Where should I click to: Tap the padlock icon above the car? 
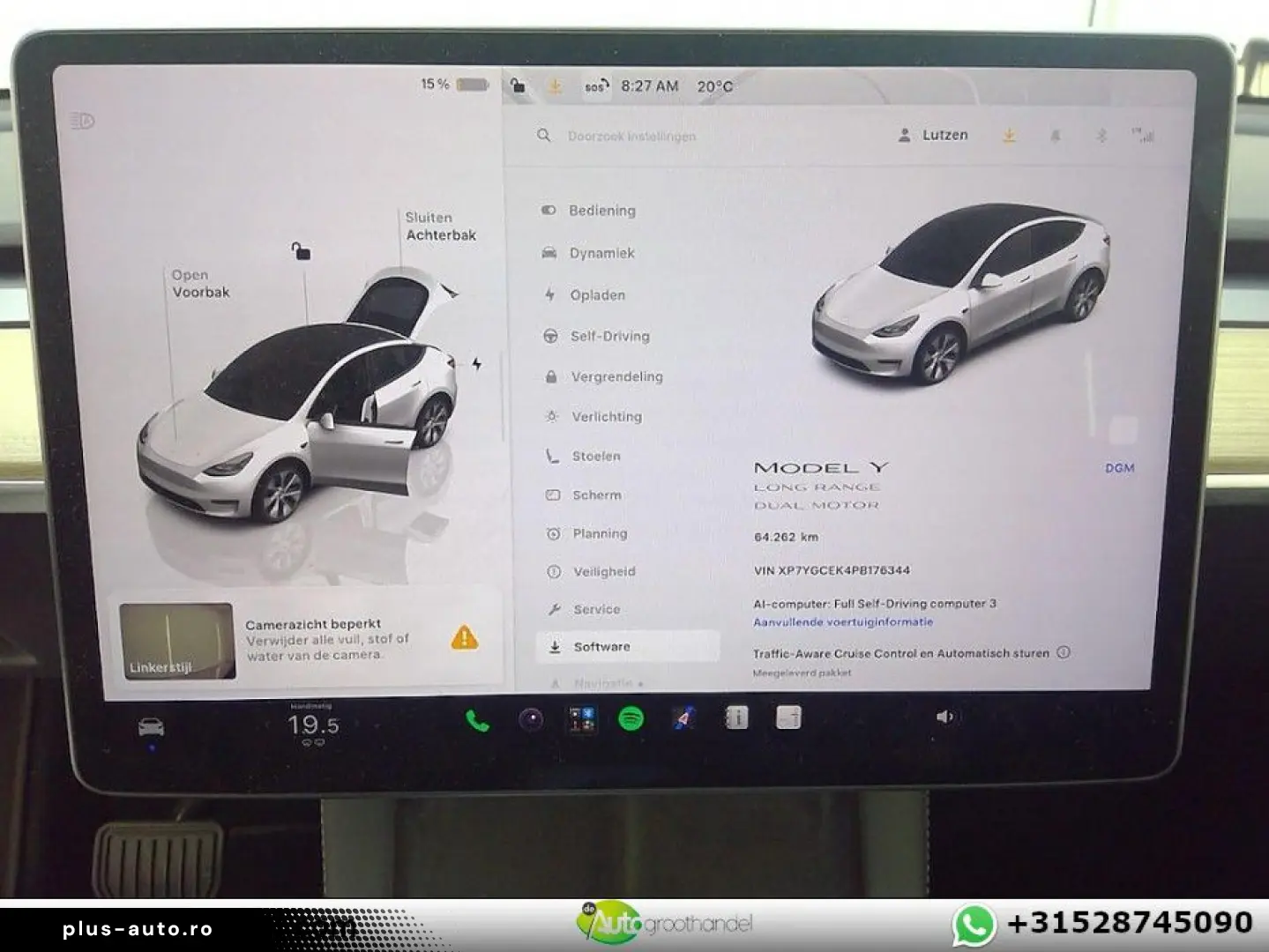tap(302, 251)
